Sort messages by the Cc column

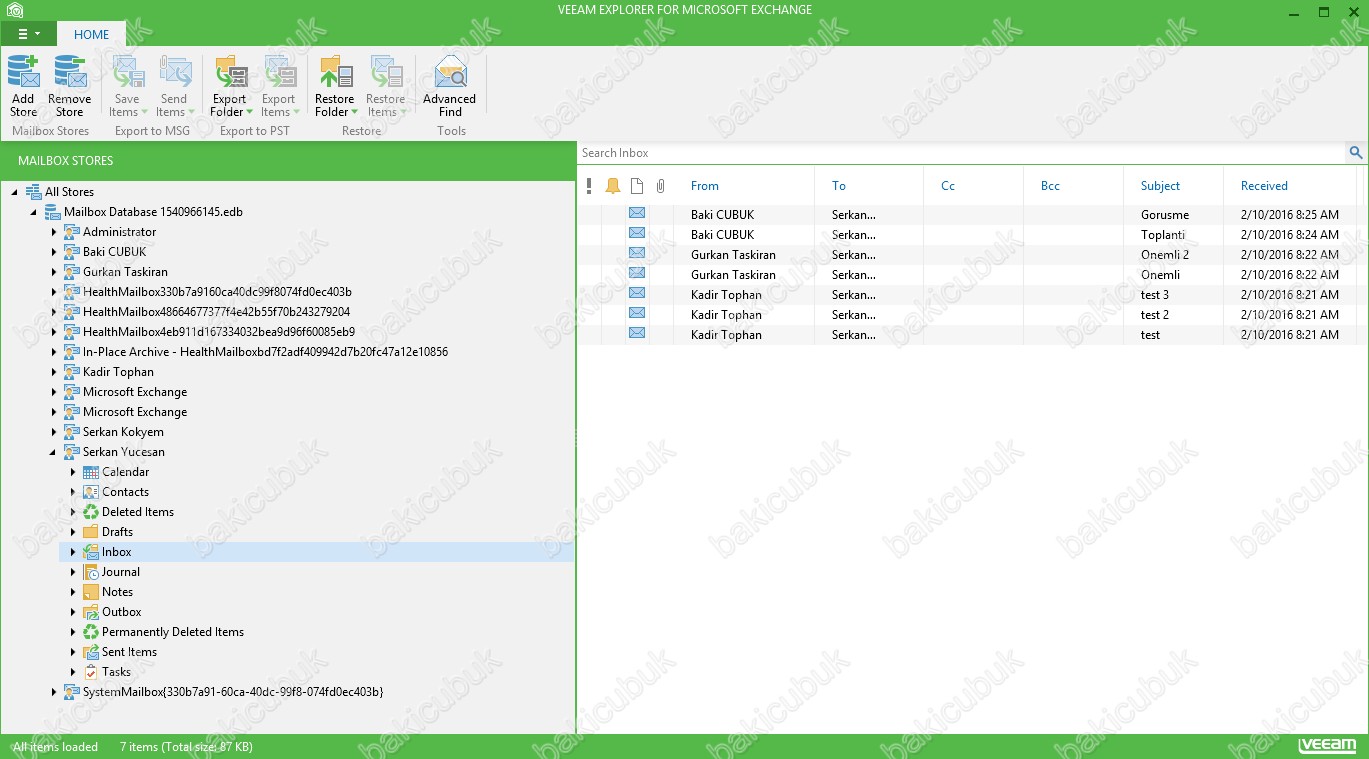coord(948,186)
